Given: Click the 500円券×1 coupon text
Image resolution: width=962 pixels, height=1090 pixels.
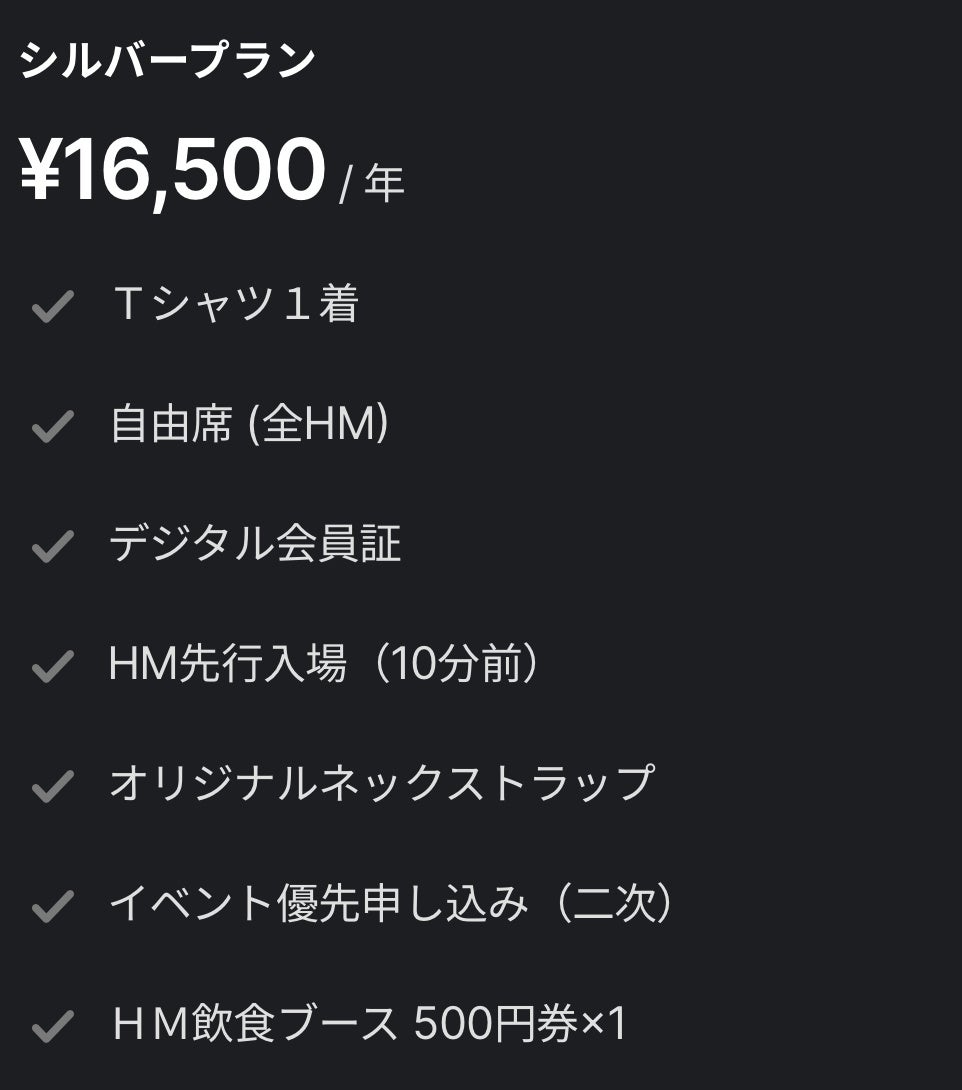Looking at the screenshot, I should [520, 1024].
